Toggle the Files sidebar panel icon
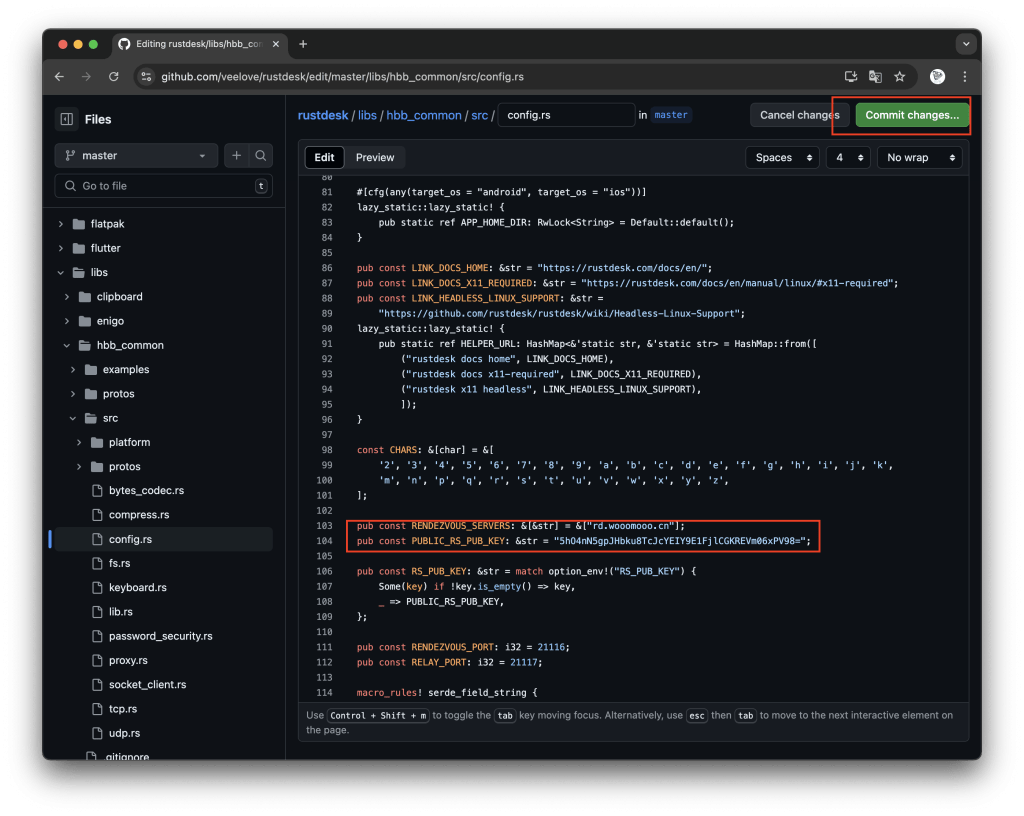Viewport: 1024px width, 816px height. (x=66, y=119)
